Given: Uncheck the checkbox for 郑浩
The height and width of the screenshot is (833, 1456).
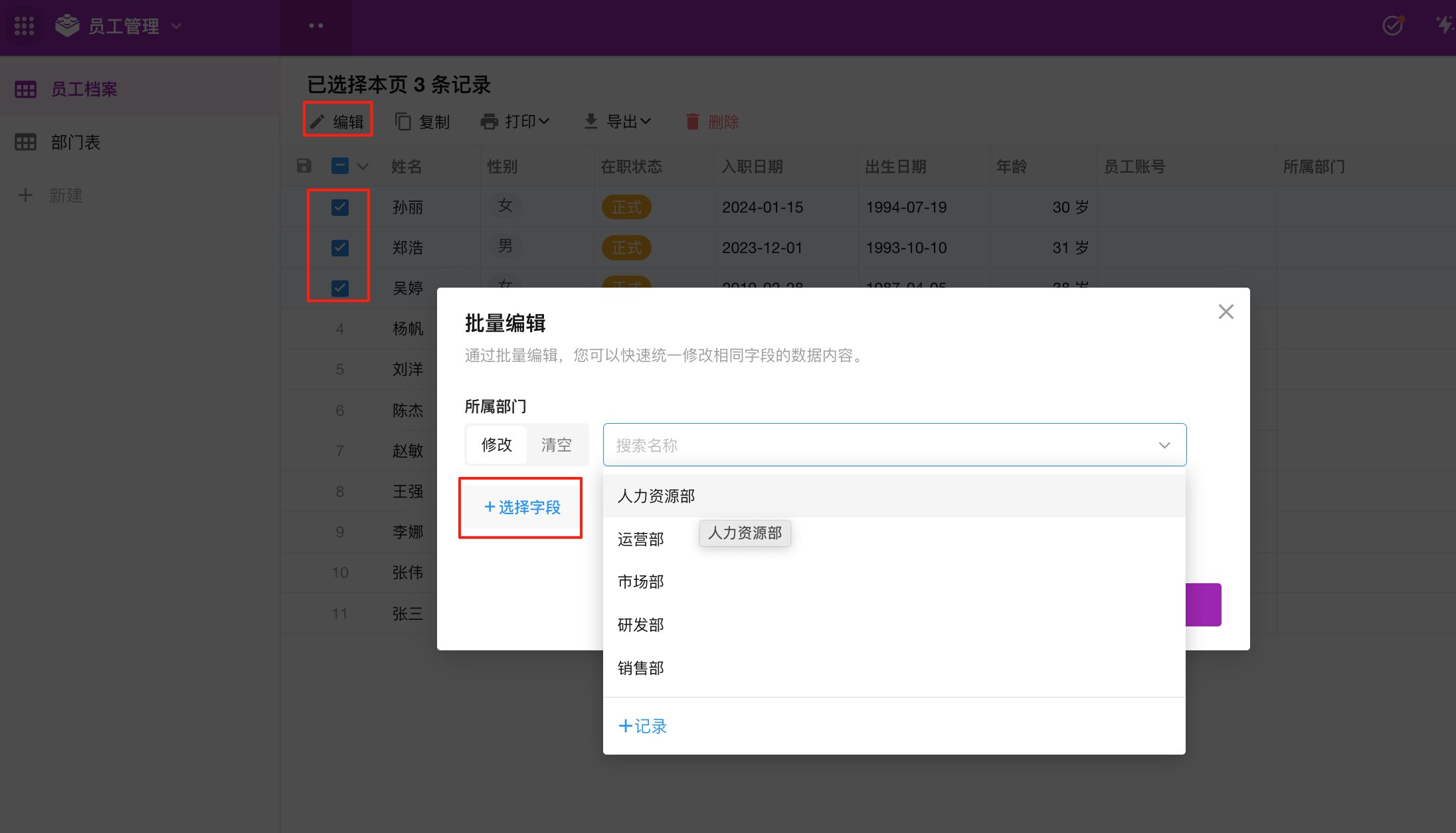Looking at the screenshot, I should tap(340, 248).
